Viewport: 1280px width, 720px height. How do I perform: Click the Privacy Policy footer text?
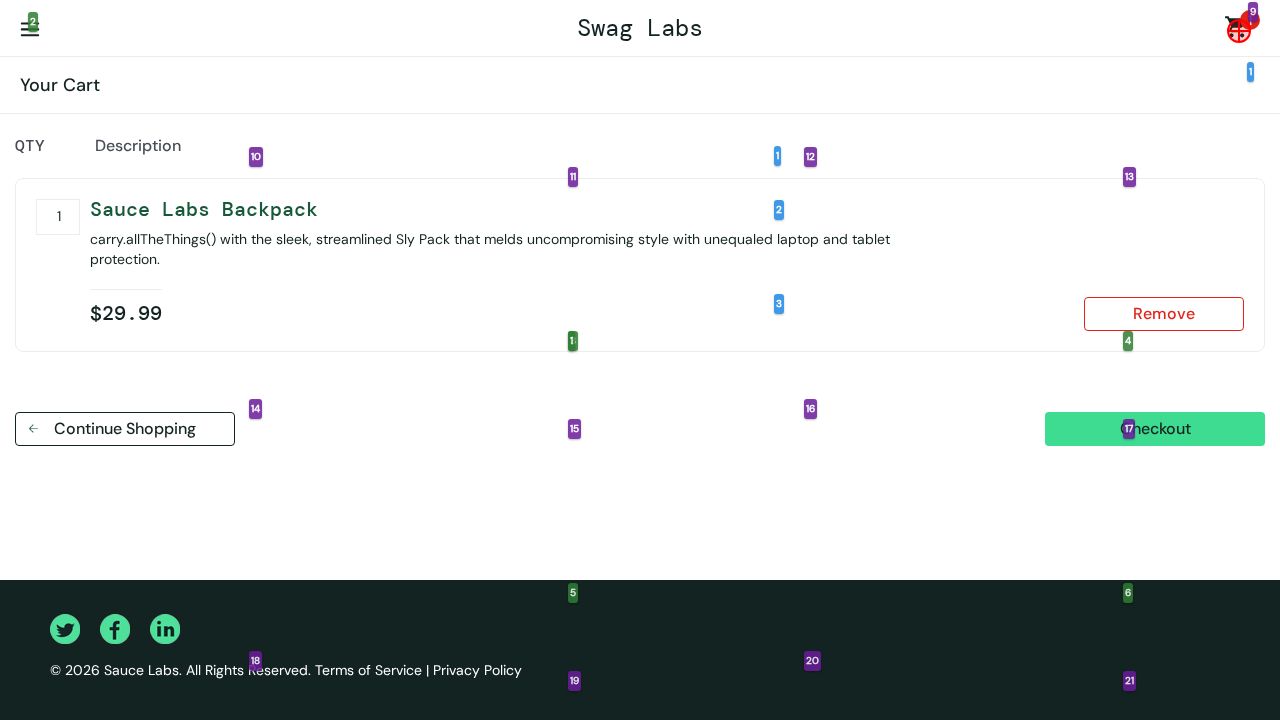click(x=477, y=670)
